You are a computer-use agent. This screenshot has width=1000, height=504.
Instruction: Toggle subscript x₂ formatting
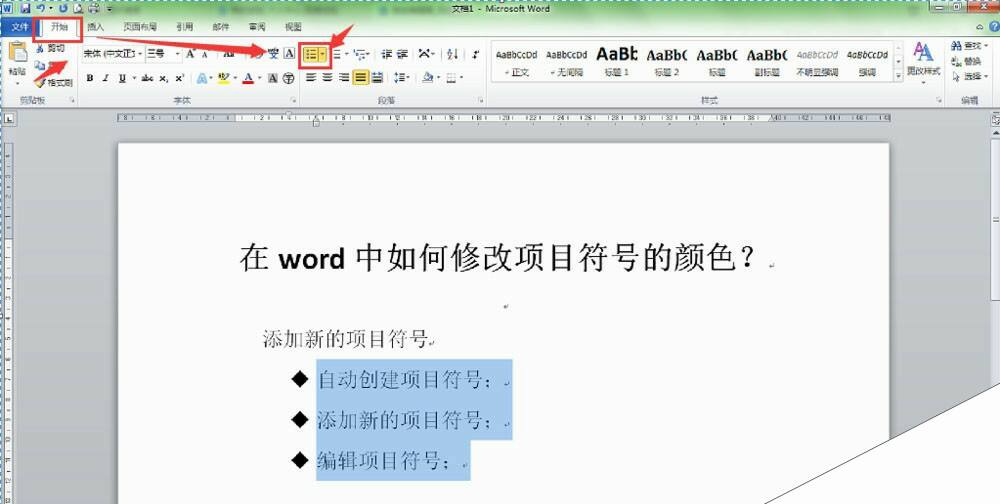(164, 78)
